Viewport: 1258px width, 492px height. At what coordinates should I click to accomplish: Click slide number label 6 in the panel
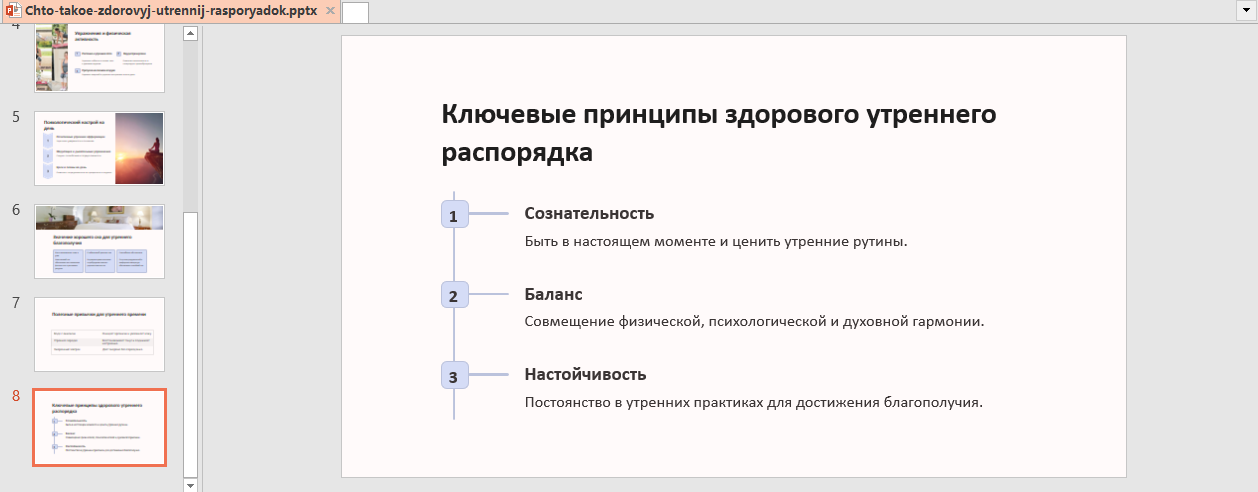tap(16, 210)
